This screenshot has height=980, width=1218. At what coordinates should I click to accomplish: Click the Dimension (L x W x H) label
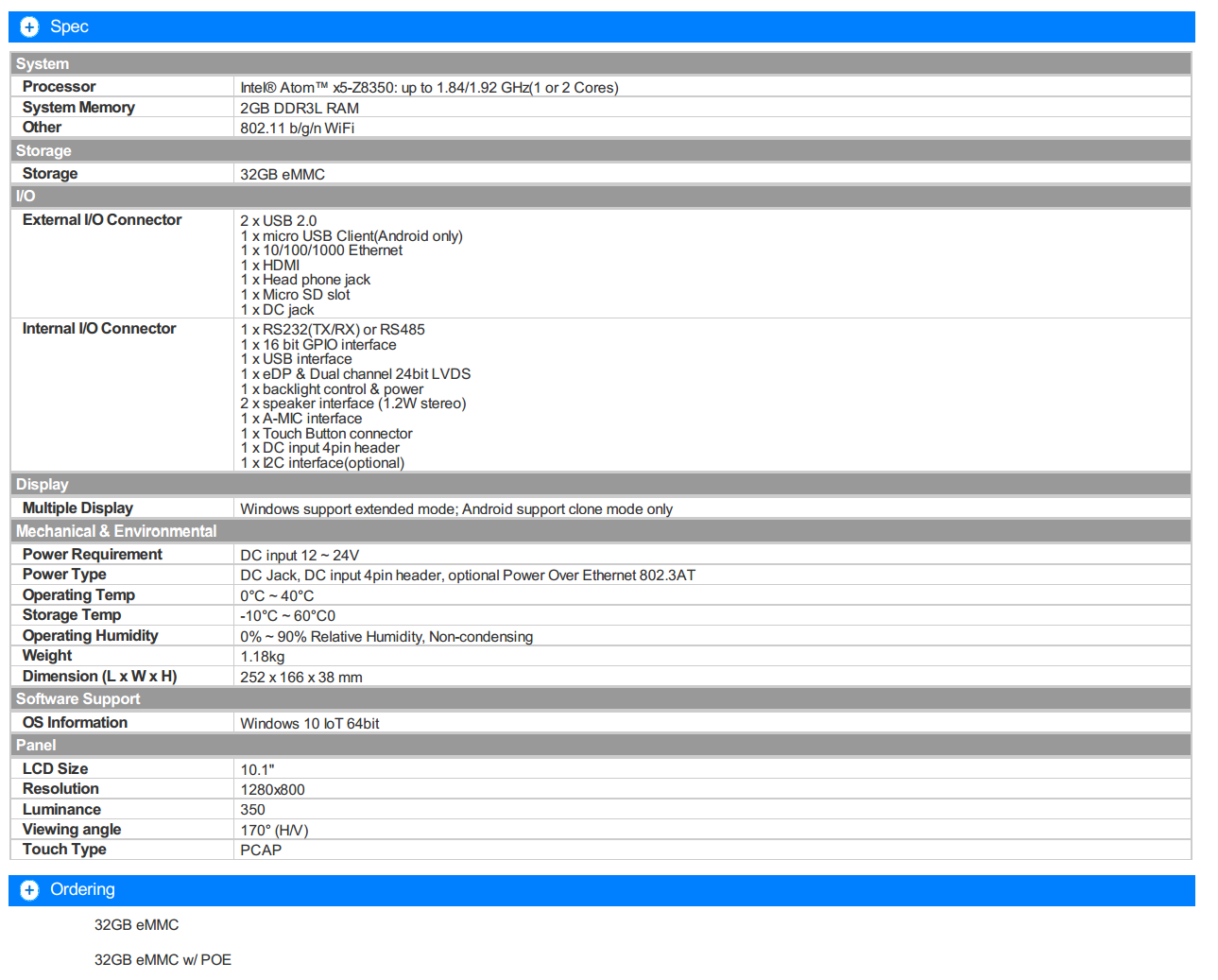(99, 677)
